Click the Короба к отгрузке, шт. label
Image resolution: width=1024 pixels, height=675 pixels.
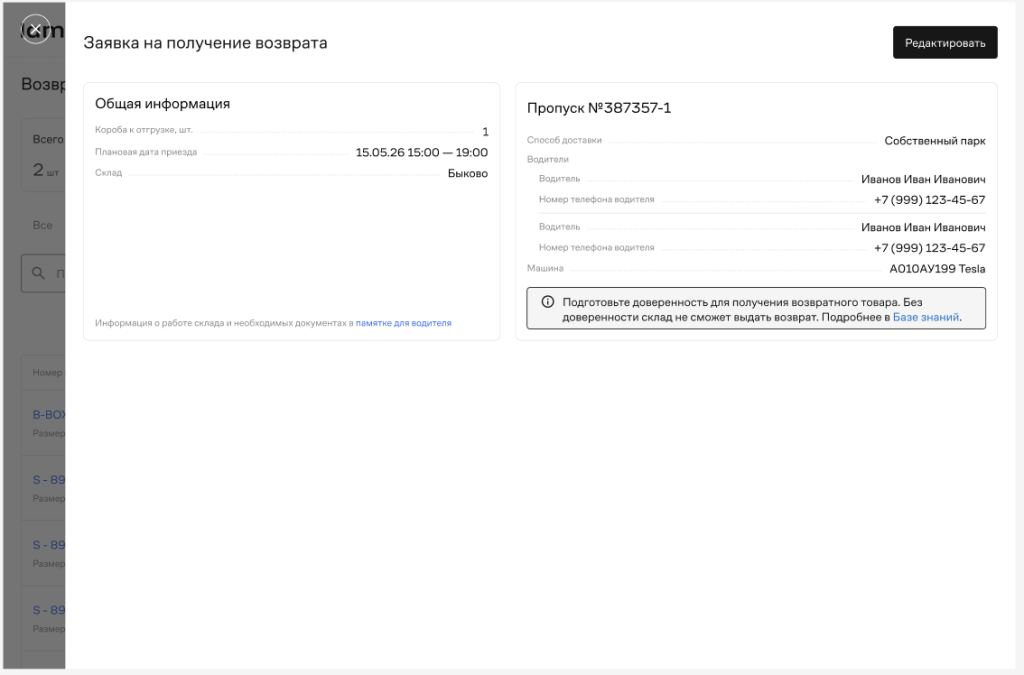pos(144,130)
